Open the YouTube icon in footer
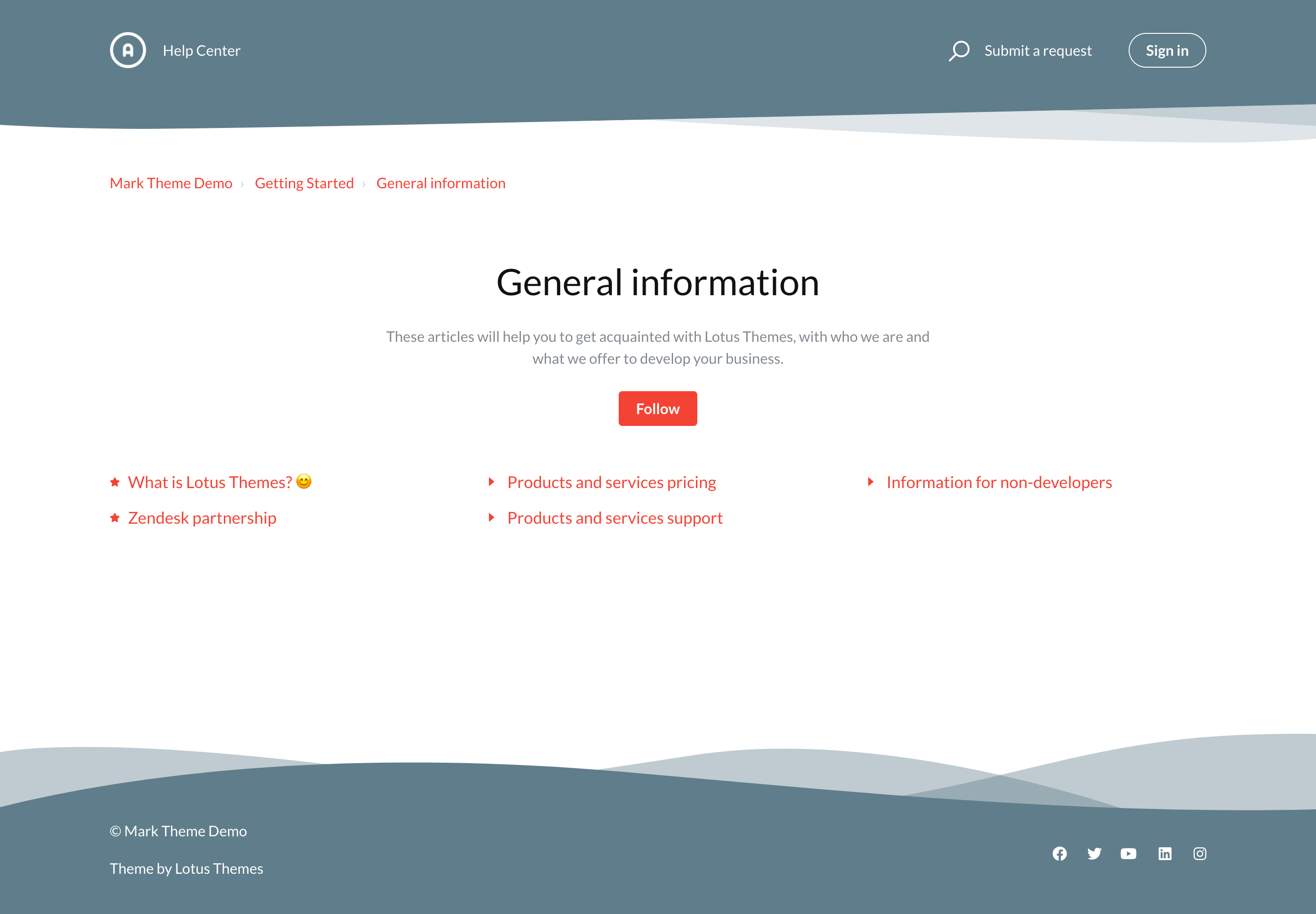1316x914 pixels. click(x=1128, y=854)
